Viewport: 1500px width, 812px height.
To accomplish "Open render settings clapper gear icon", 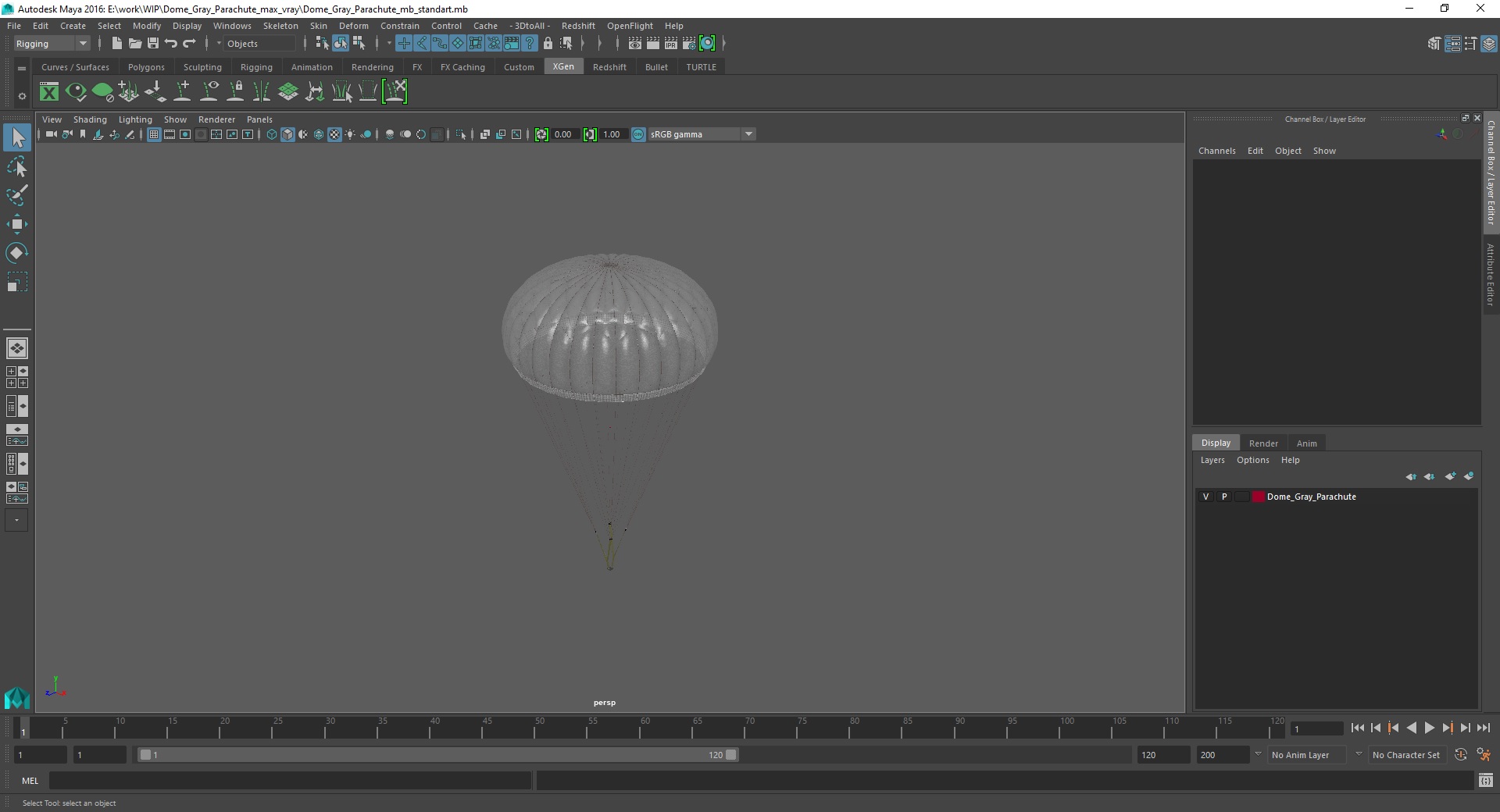I will click(689, 44).
